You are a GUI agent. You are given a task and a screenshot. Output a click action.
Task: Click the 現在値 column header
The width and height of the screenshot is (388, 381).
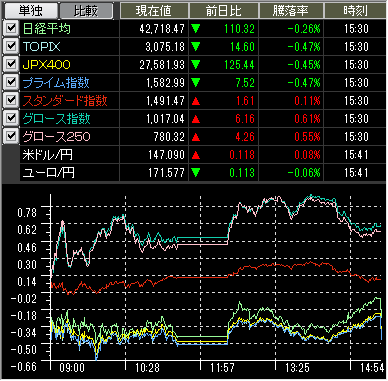(154, 11)
